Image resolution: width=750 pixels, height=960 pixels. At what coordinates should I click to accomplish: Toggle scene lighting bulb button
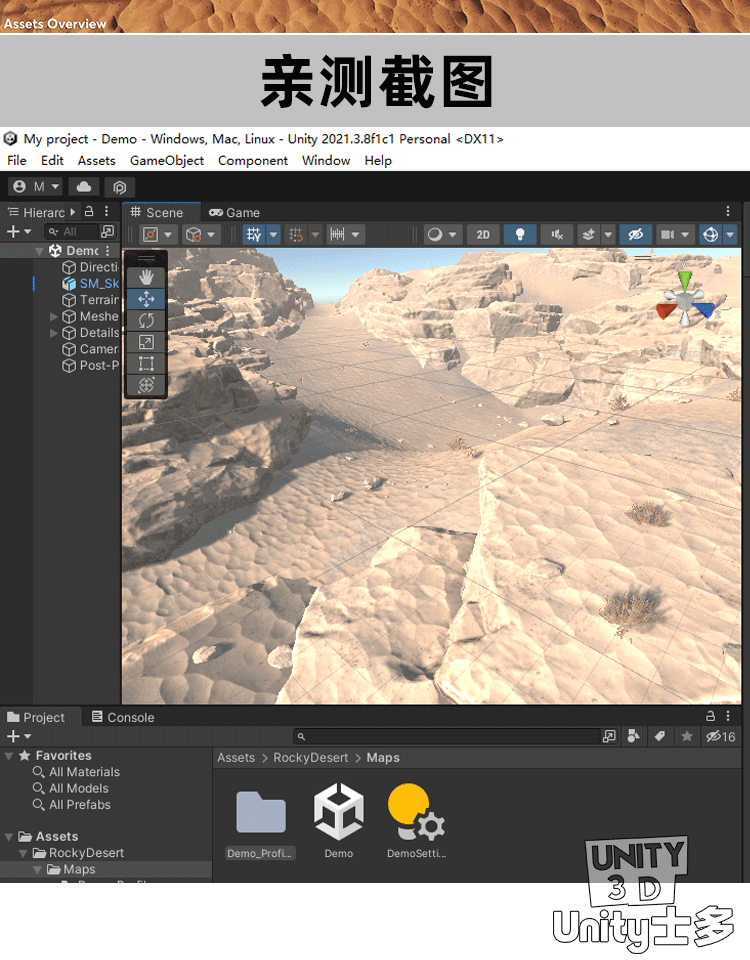click(519, 234)
